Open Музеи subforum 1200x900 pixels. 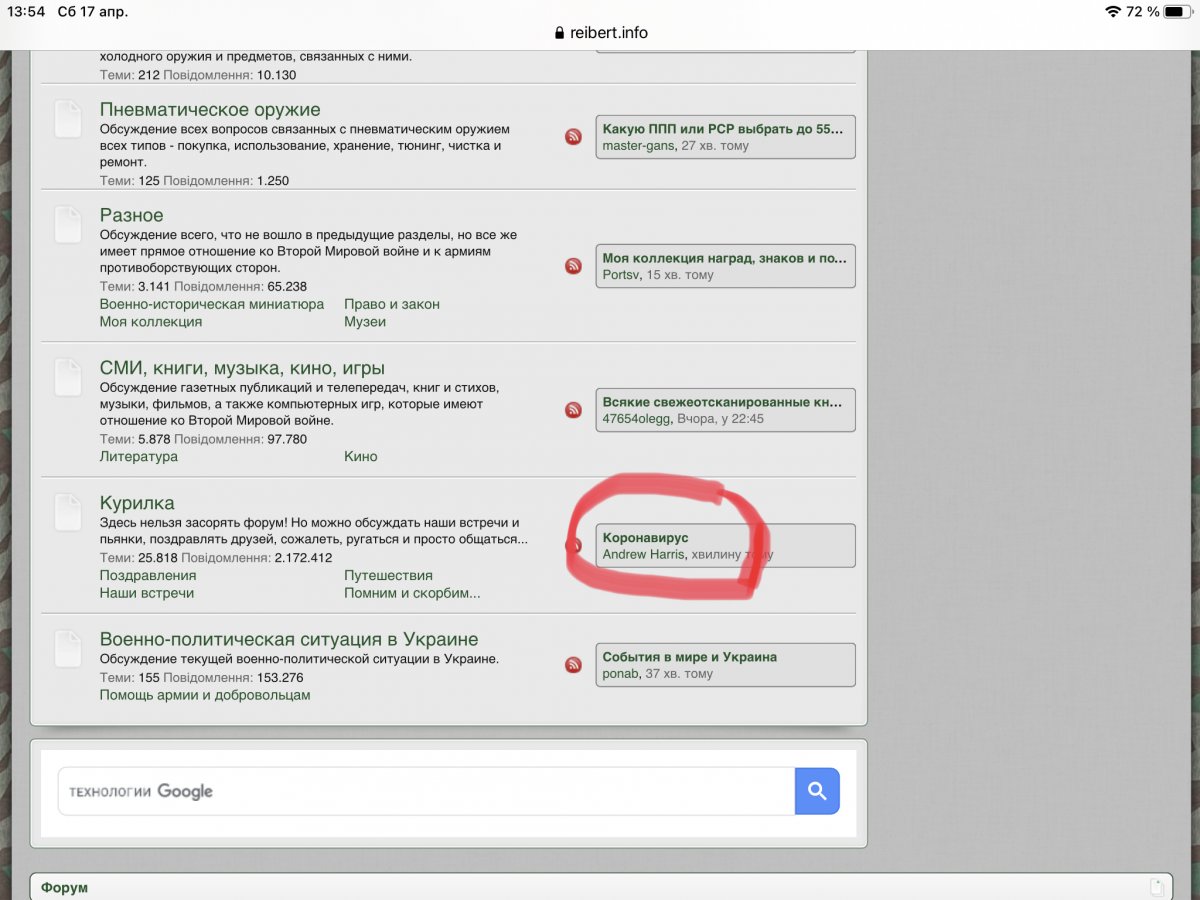pyautogui.click(x=365, y=322)
